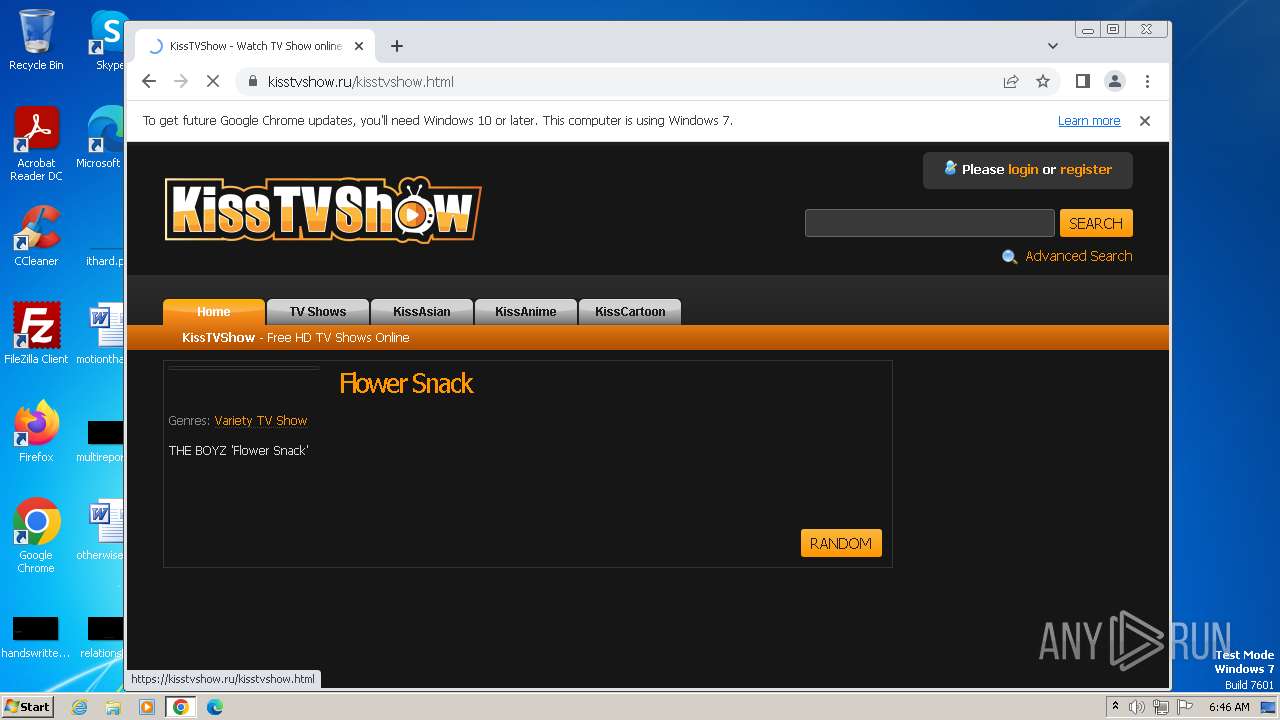Screen dimensions: 1280x720
Task: Click the network tray icon
Action: (x=1161, y=707)
